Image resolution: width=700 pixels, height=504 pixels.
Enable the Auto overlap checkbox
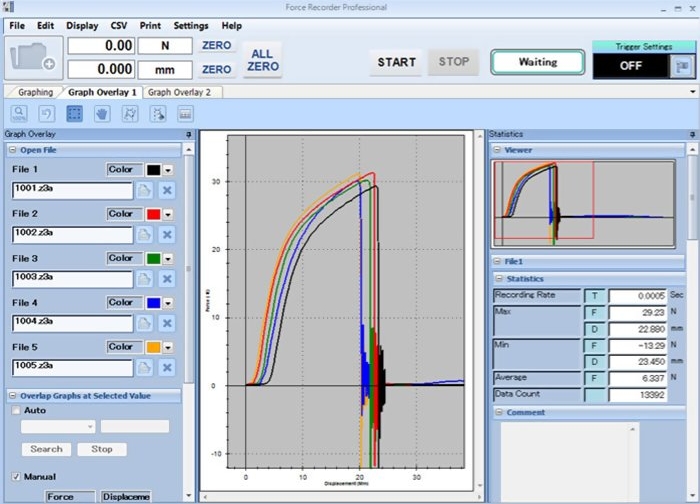(17, 410)
